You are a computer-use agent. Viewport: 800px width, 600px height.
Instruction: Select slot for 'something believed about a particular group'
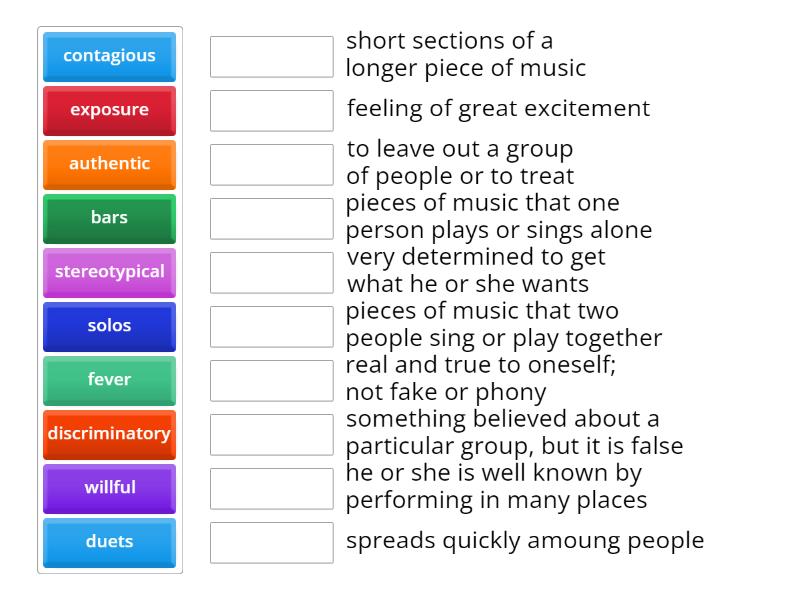(271, 435)
